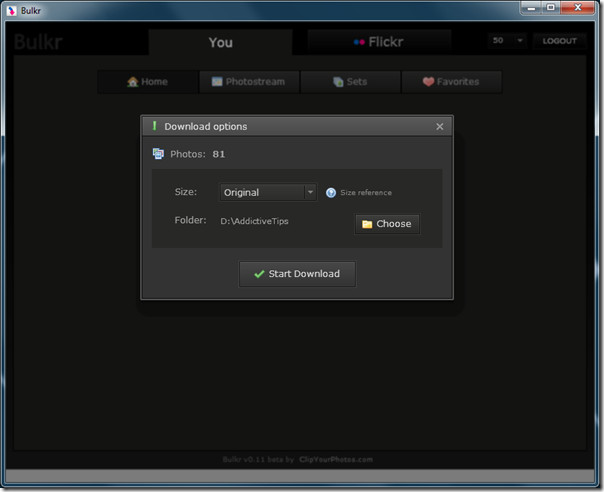The width and height of the screenshot is (604, 492).
Task: Click the Start Download button
Action: click(x=297, y=274)
